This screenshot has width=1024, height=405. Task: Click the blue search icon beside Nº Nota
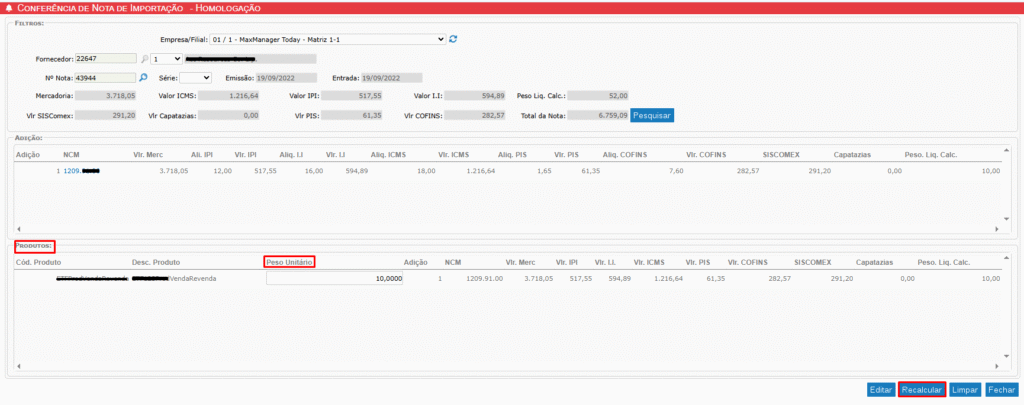tap(143, 77)
